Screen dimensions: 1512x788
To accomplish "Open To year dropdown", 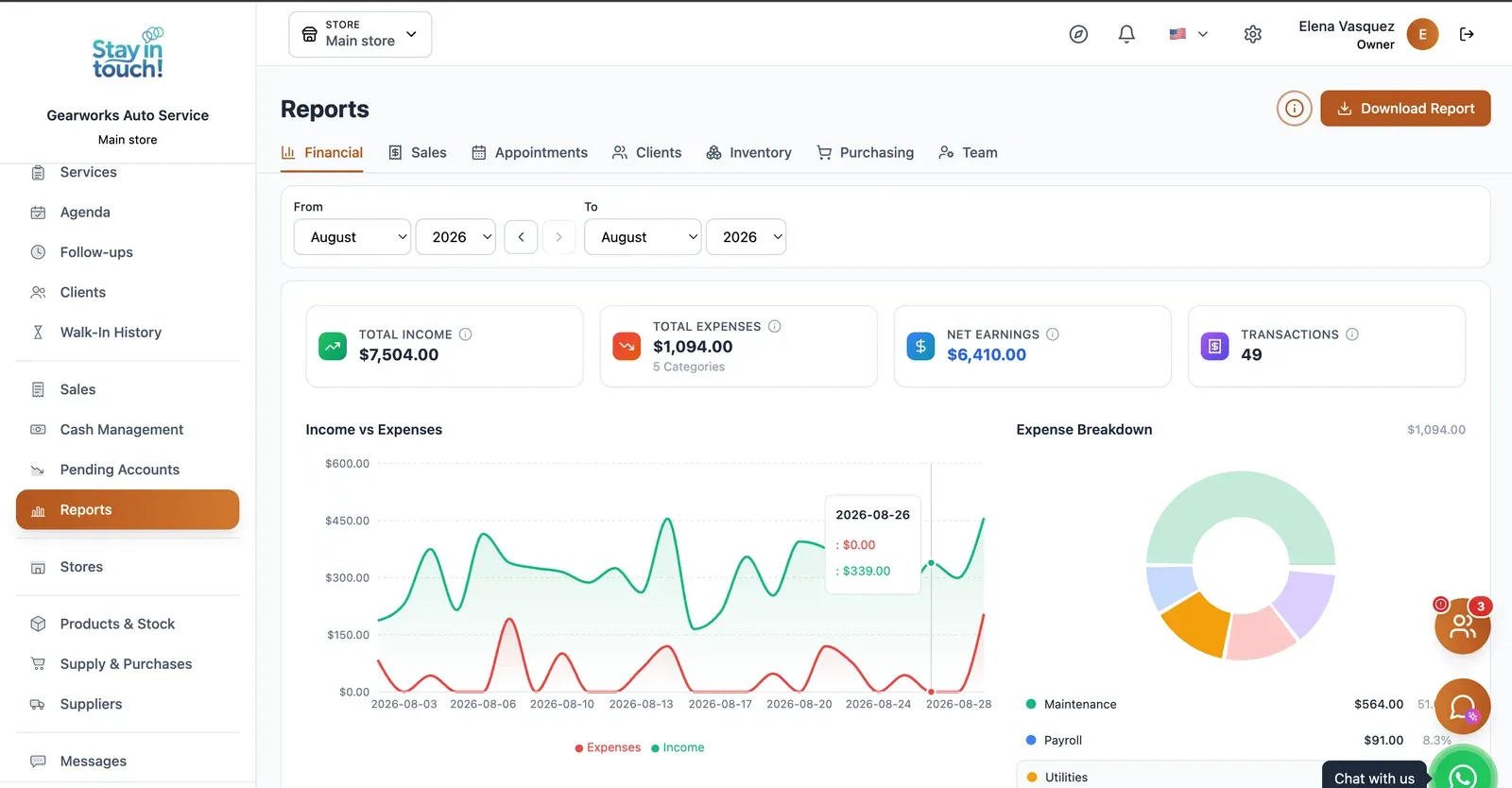I will 747,237.
